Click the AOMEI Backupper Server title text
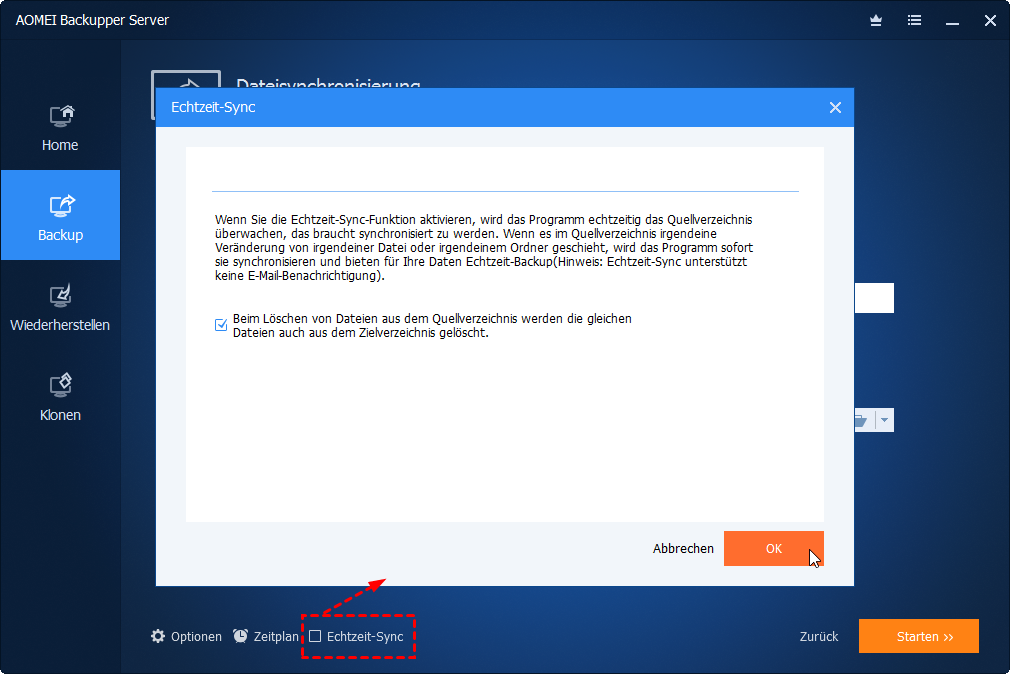 click(x=92, y=20)
